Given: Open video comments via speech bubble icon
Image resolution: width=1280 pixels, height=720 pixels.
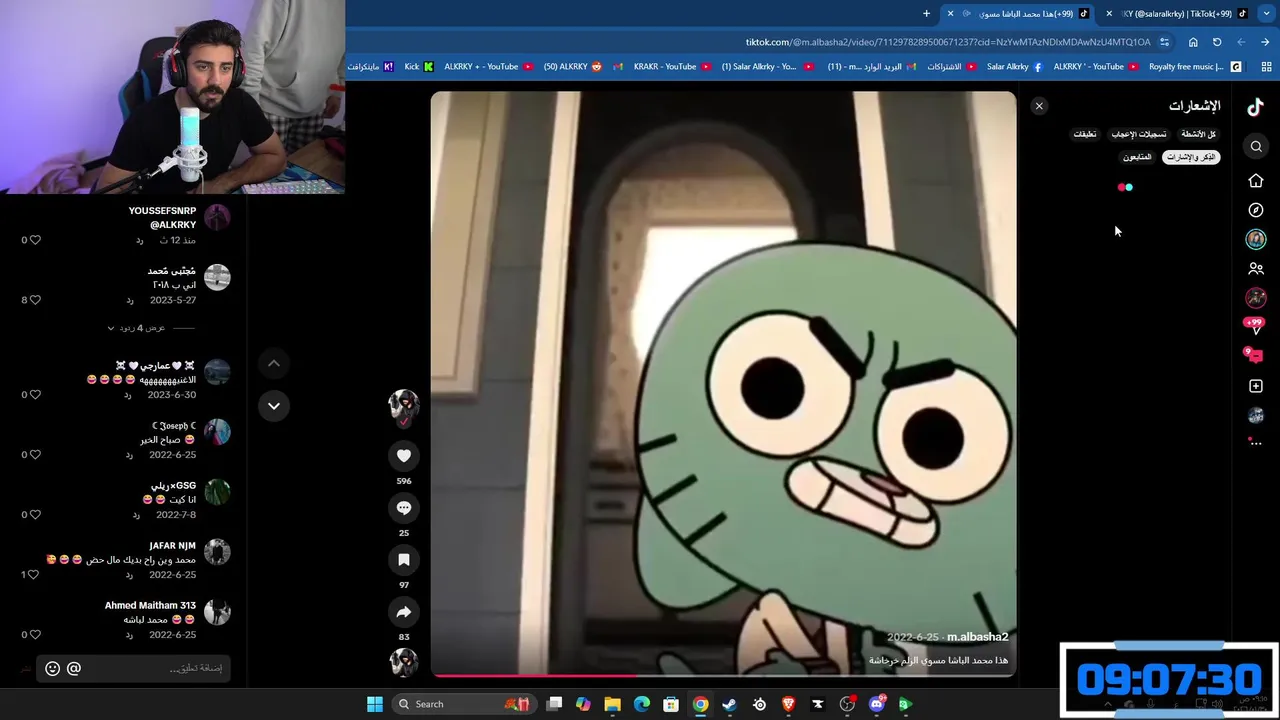Looking at the screenshot, I should [x=404, y=508].
